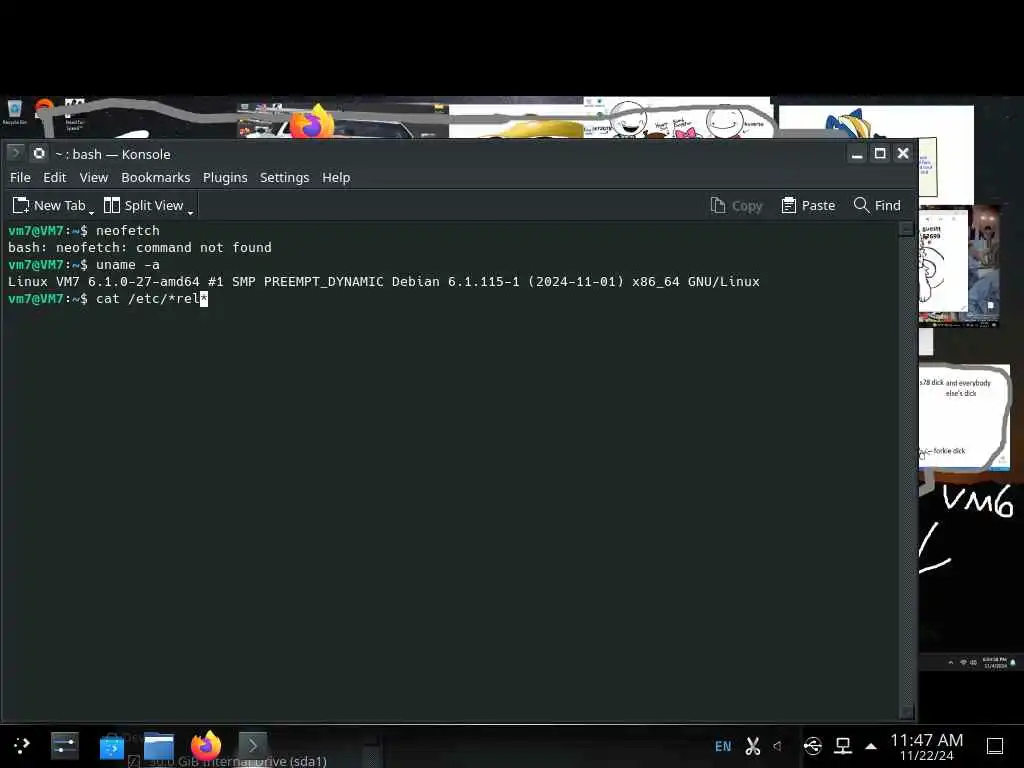Screen dimensions: 1024x768
Task: Click the Split View toolbar button
Action: tap(144, 206)
